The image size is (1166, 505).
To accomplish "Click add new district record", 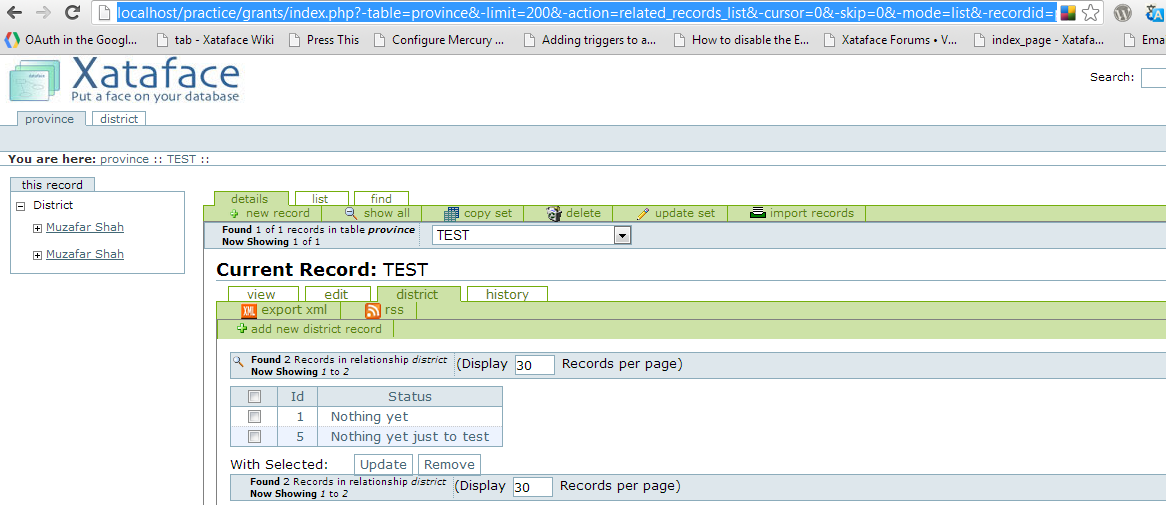I will (309, 329).
